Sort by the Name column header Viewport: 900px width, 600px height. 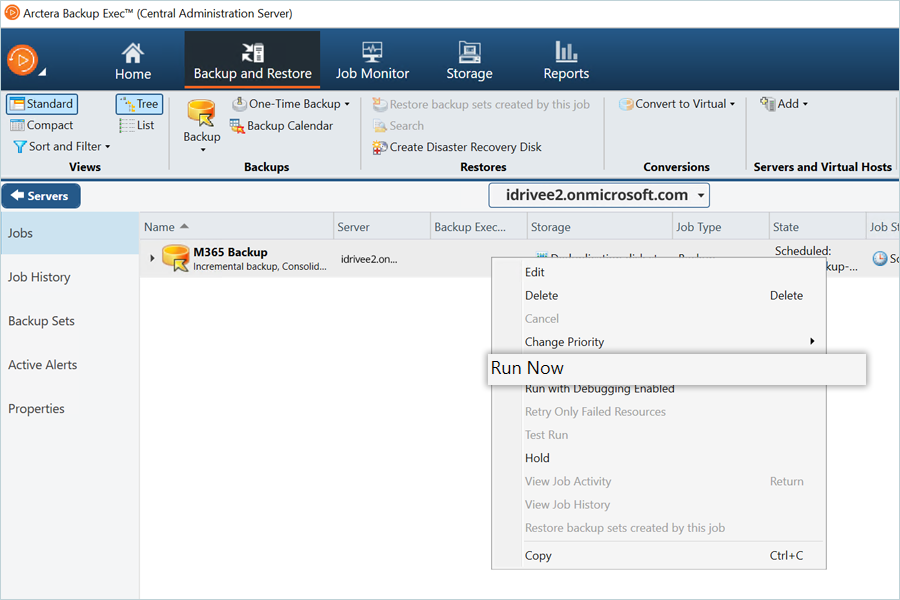[160, 227]
